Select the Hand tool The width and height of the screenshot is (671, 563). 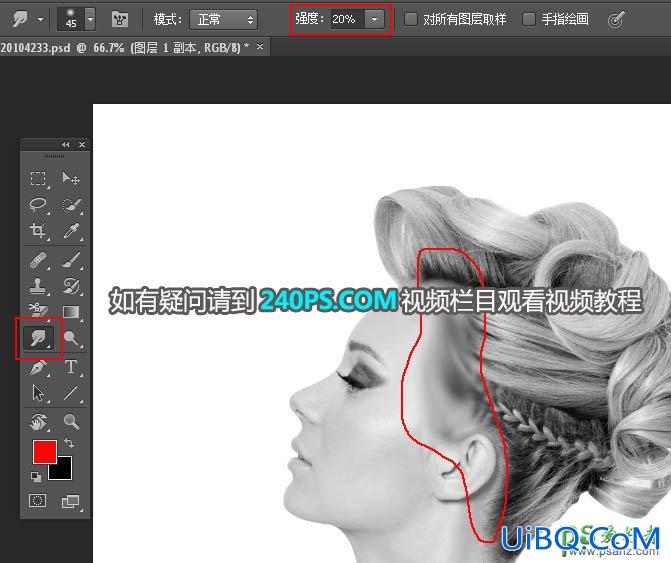(x=38, y=421)
